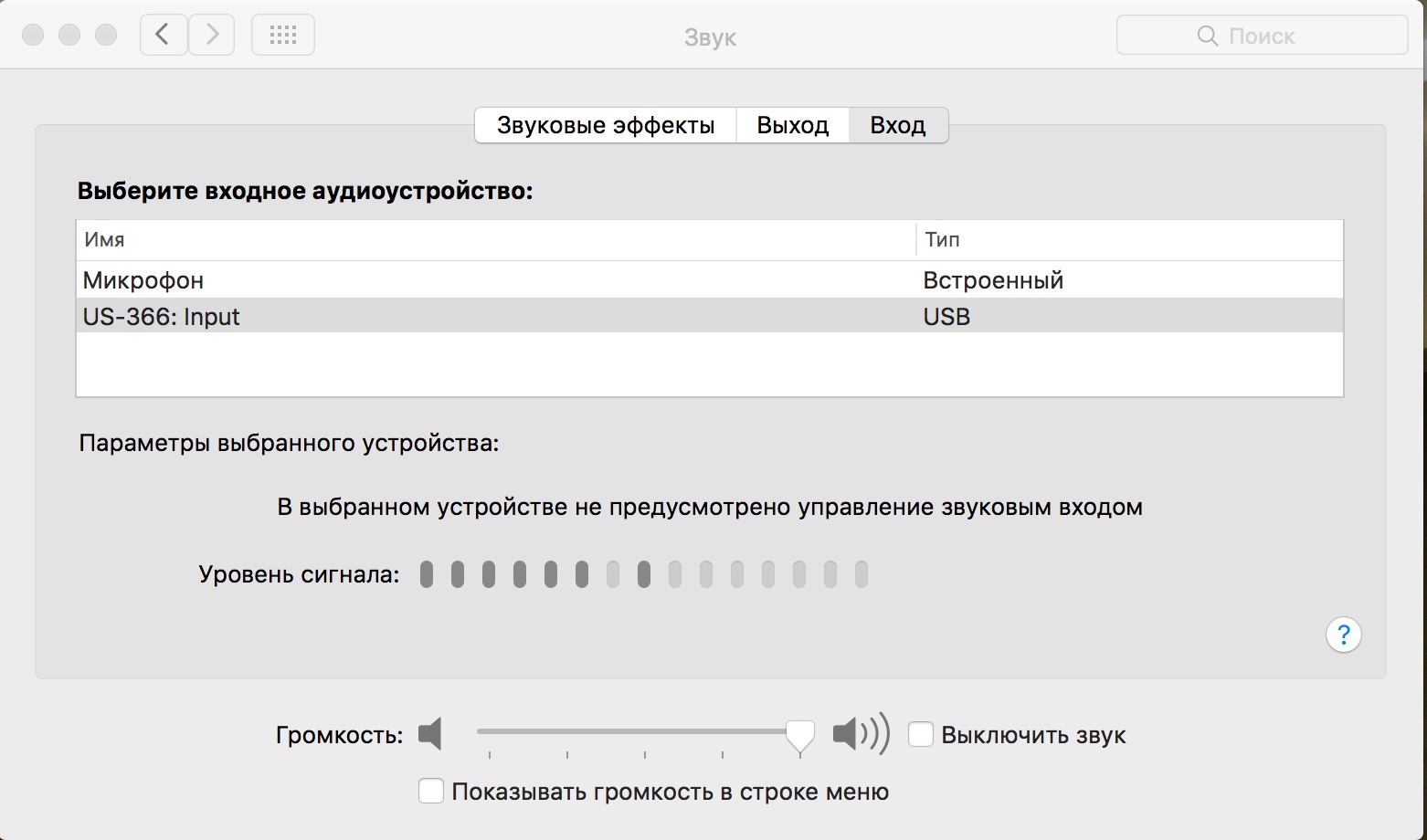Click the minimize window button
1427x840 pixels.
(69, 36)
